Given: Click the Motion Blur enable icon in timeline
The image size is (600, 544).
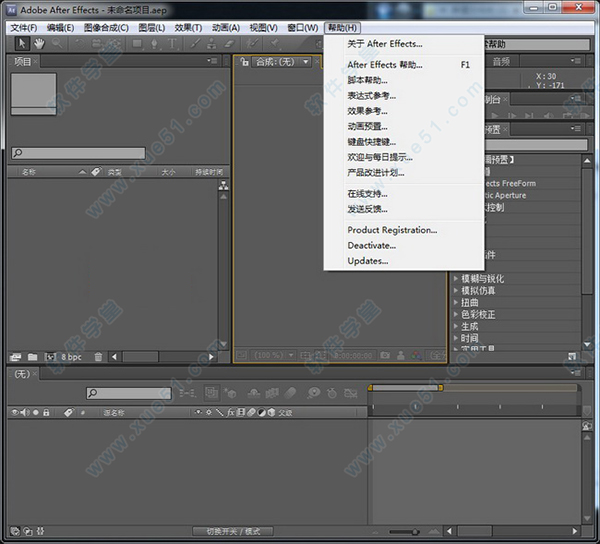Looking at the screenshot, I should 290,393.
